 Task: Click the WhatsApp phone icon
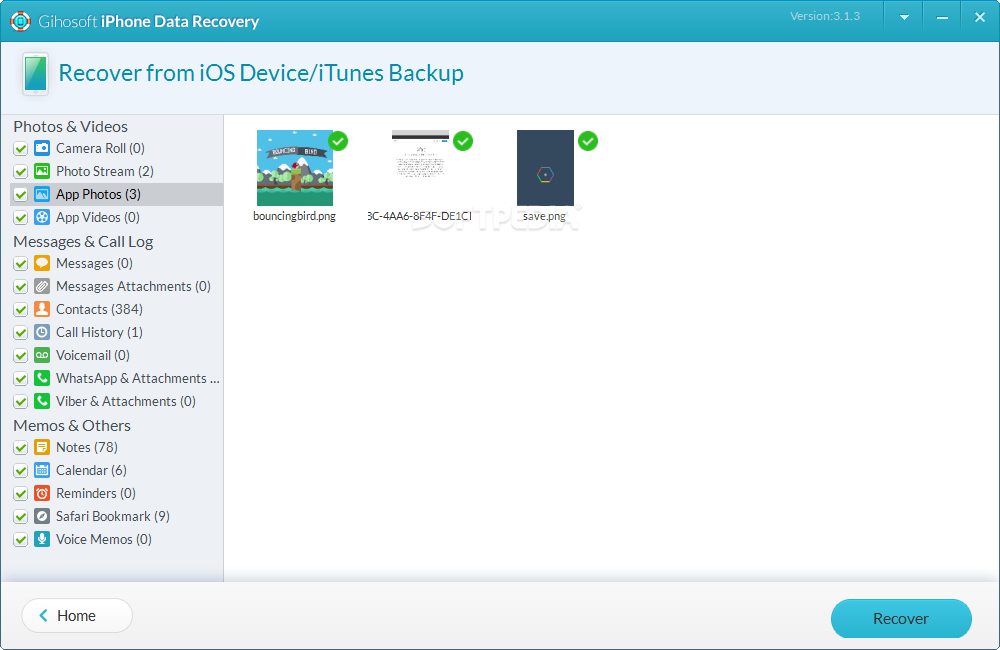click(42, 378)
